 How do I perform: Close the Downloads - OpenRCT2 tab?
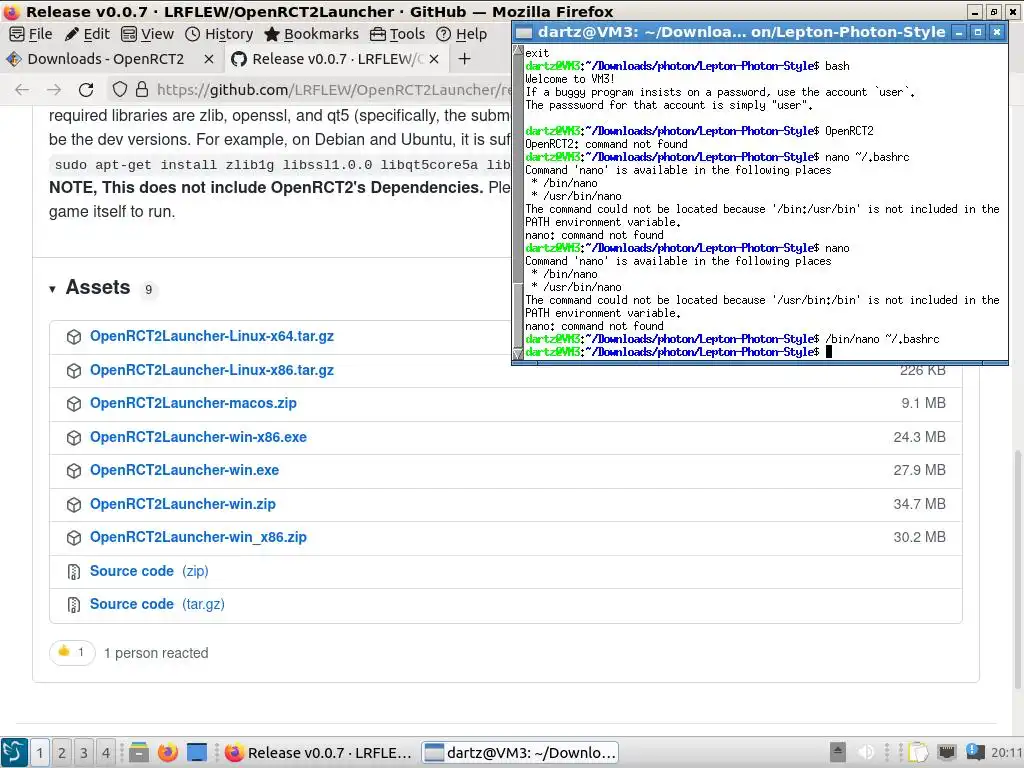[209, 59]
